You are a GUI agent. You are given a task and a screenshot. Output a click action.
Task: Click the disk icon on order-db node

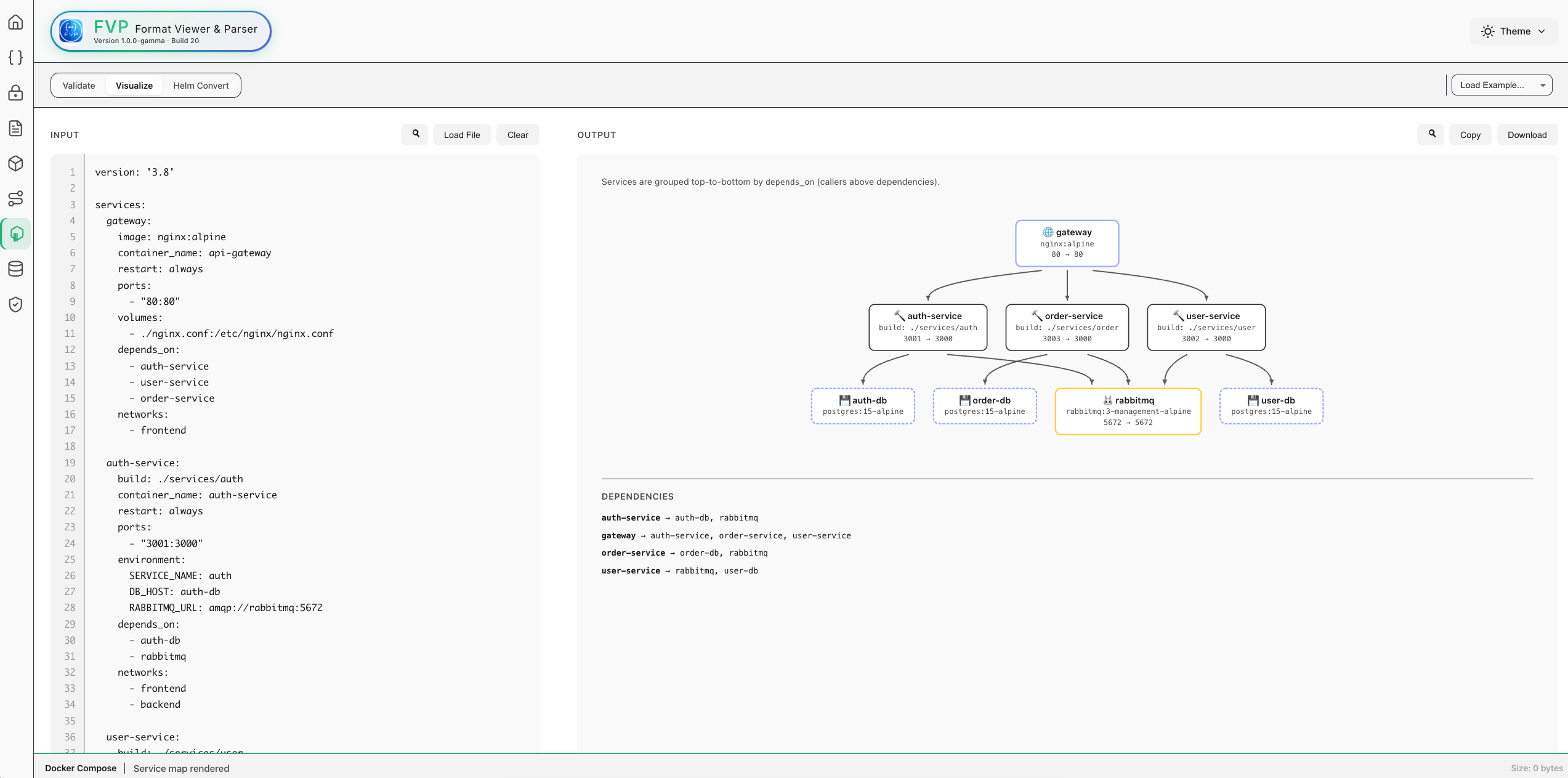(x=965, y=400)
